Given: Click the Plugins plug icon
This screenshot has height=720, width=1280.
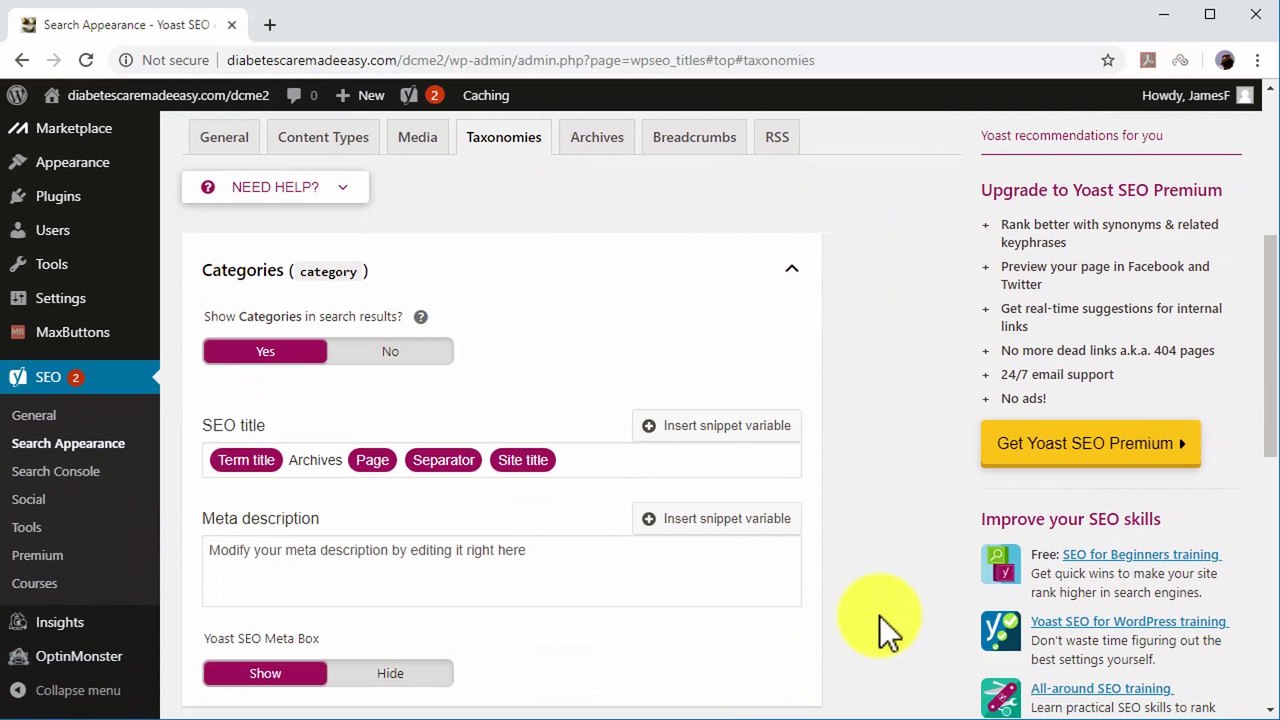Looking at the screenshot, I should pyautogui.click(x=18, y=196).
